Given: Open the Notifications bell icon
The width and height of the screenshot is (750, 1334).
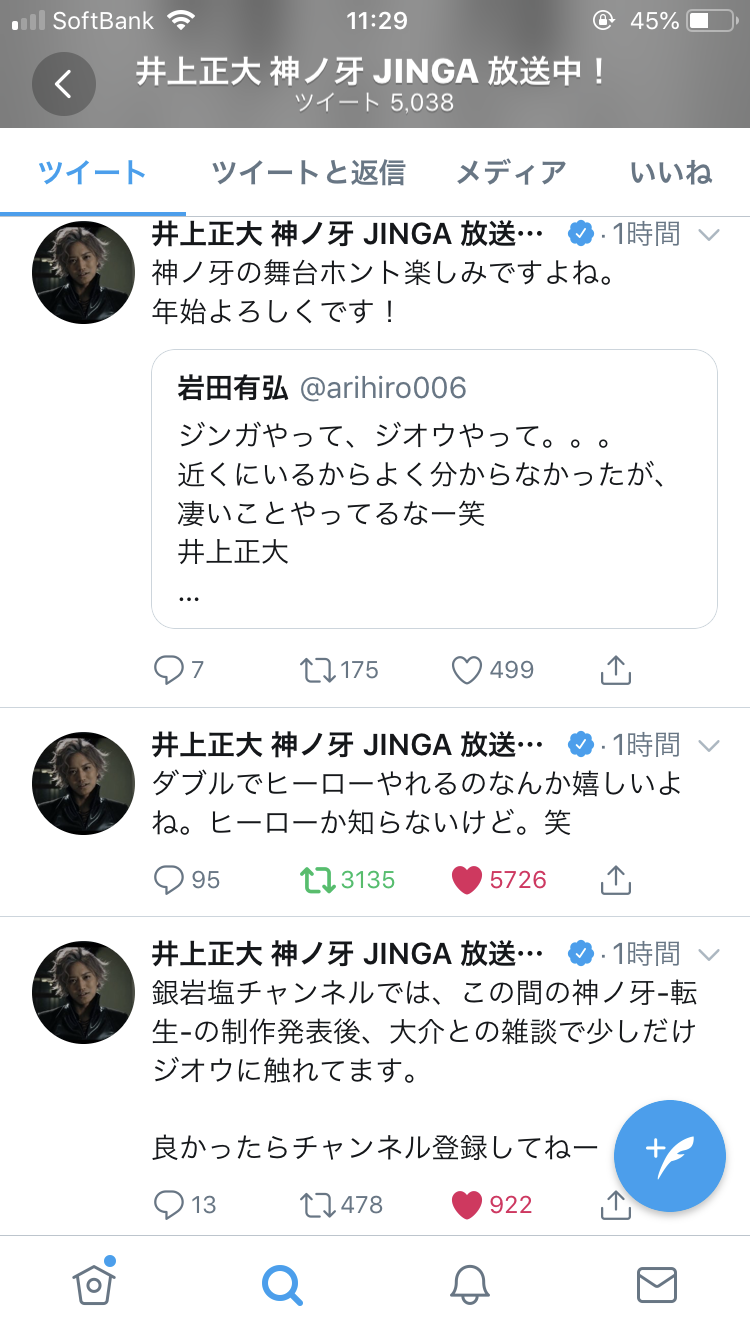Looking at the screenshot, I should point(469,1284).
